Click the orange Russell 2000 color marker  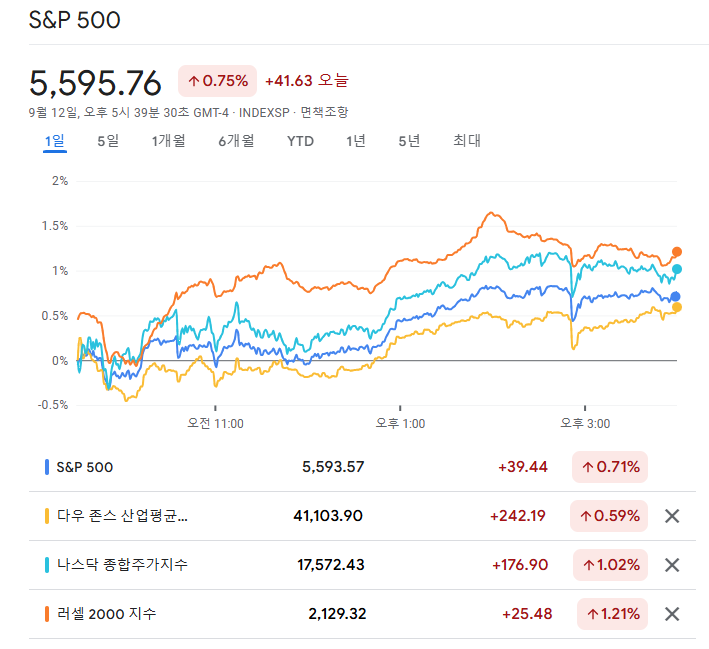point(47,614)
